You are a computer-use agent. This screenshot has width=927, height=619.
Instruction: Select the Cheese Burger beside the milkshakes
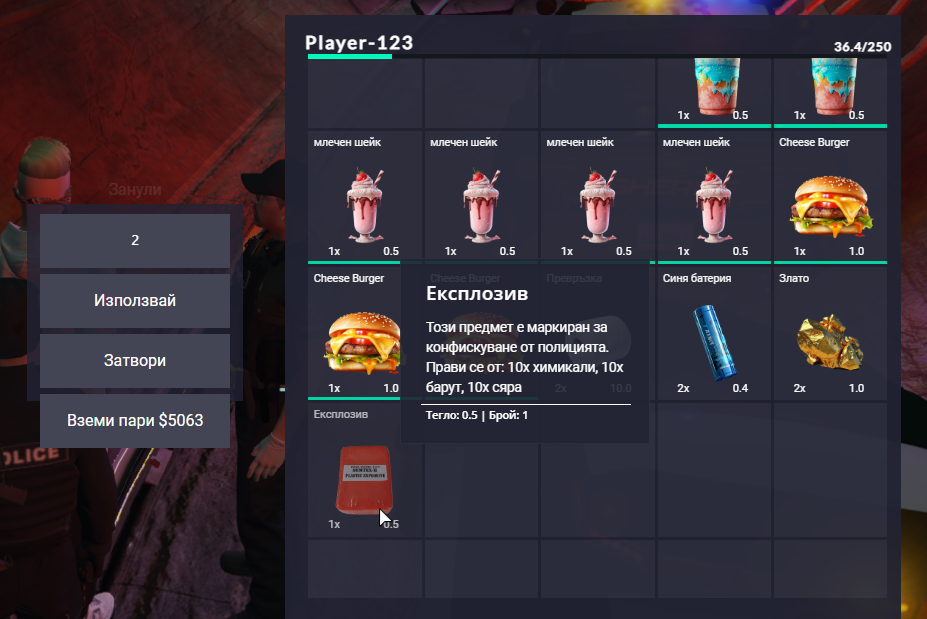(x=830, y=196)
